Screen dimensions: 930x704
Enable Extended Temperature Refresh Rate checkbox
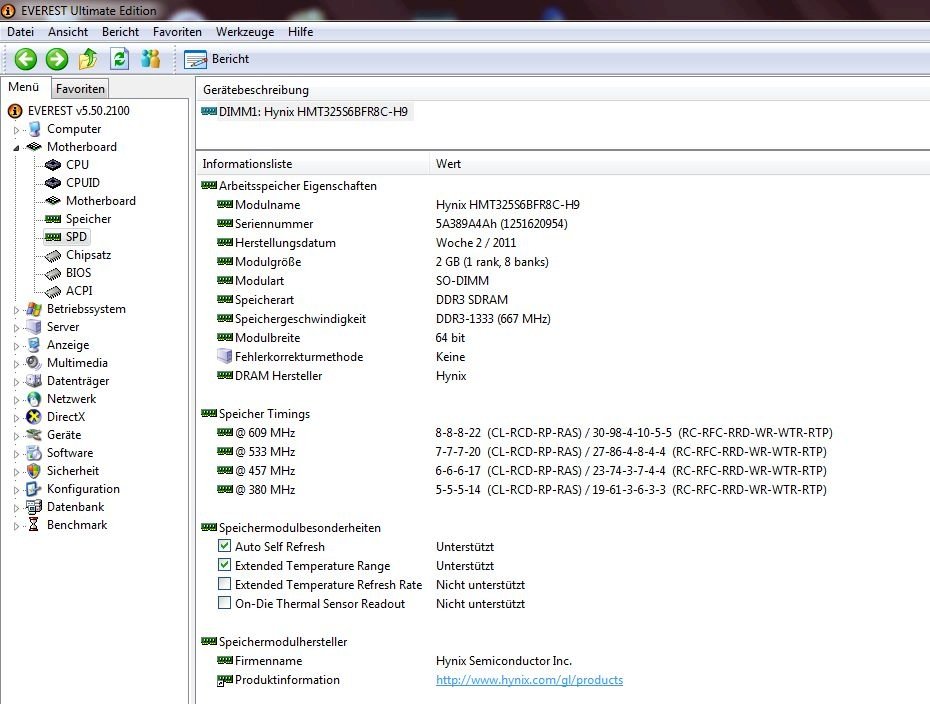(225, 585)
